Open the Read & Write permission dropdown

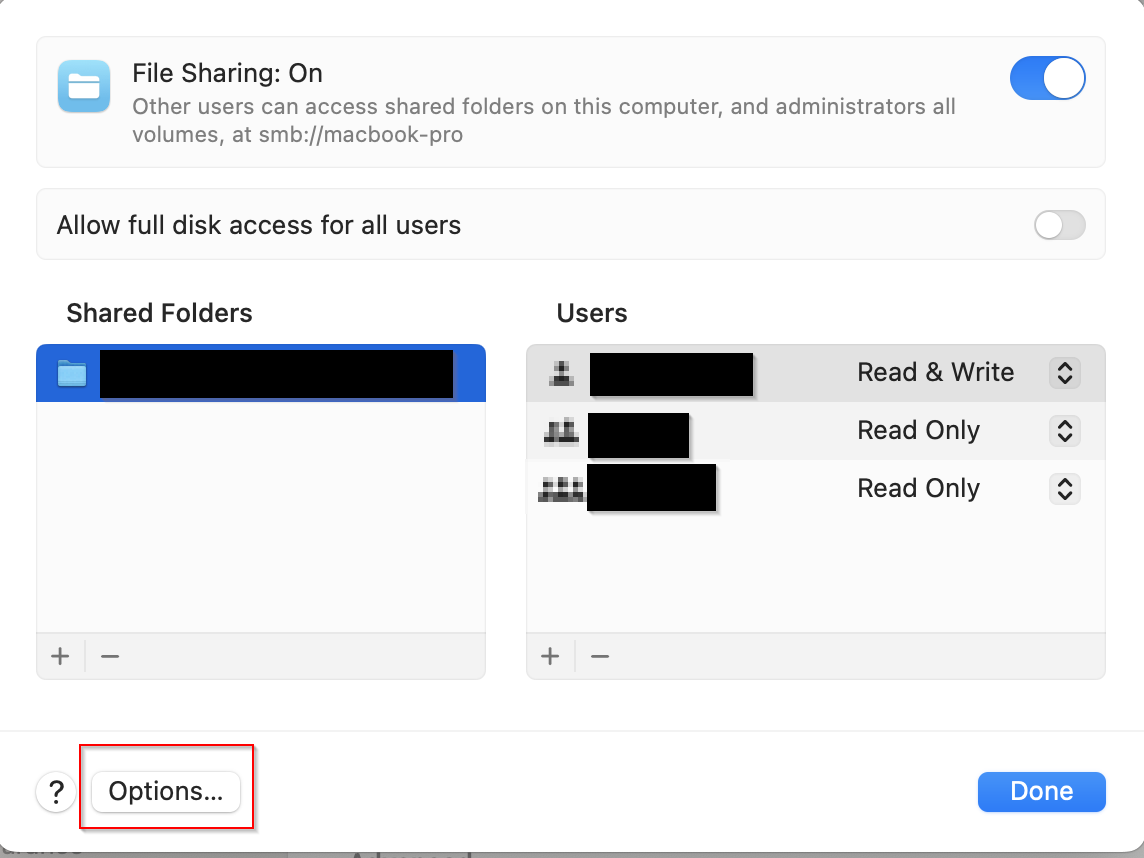1064,373
